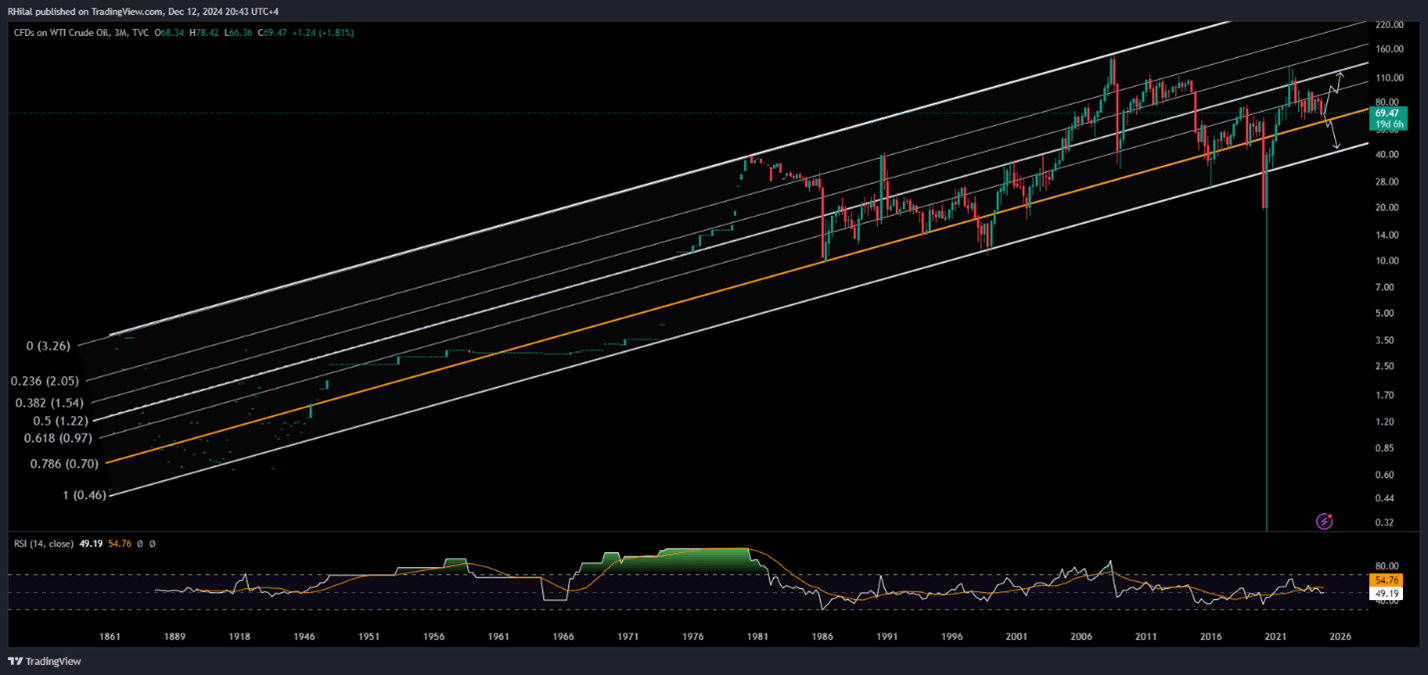Screen dimensions: 1428x675
Task: Click the closing price C69.47 in header
Action: (x=275, y=33)
